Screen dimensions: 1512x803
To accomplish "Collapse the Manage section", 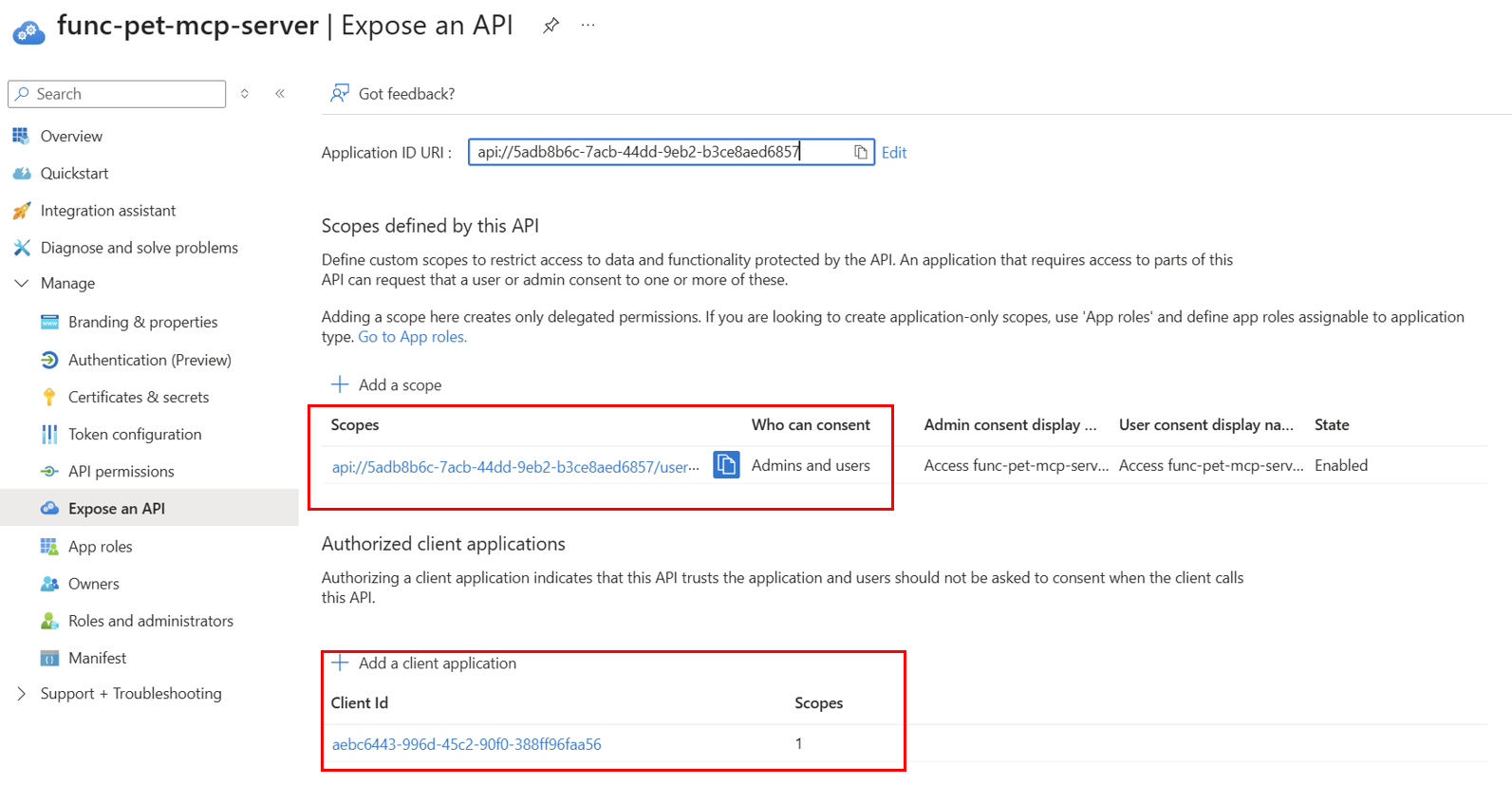I will click(22, 283).
